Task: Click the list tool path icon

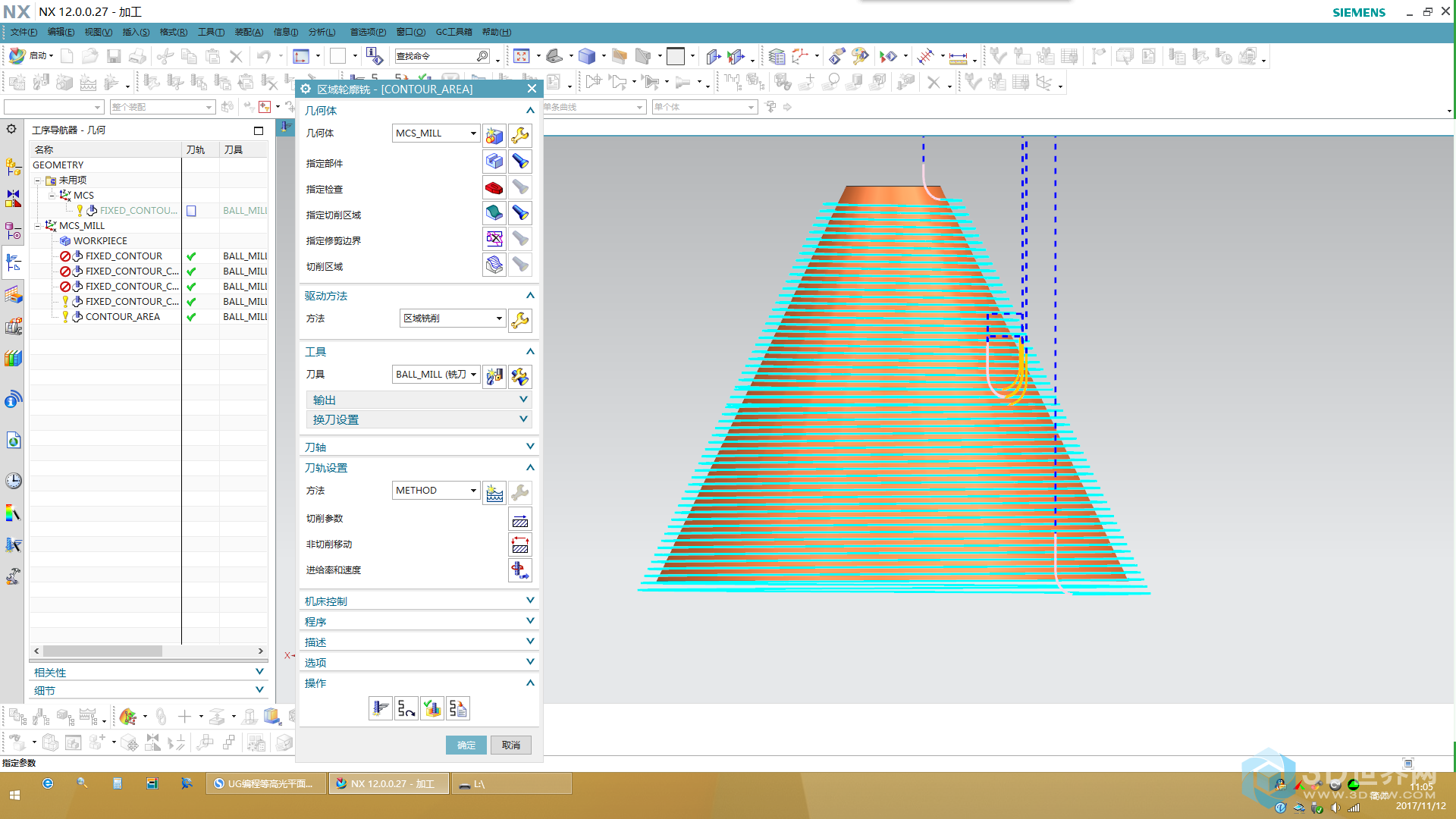Action: (458, 708)
